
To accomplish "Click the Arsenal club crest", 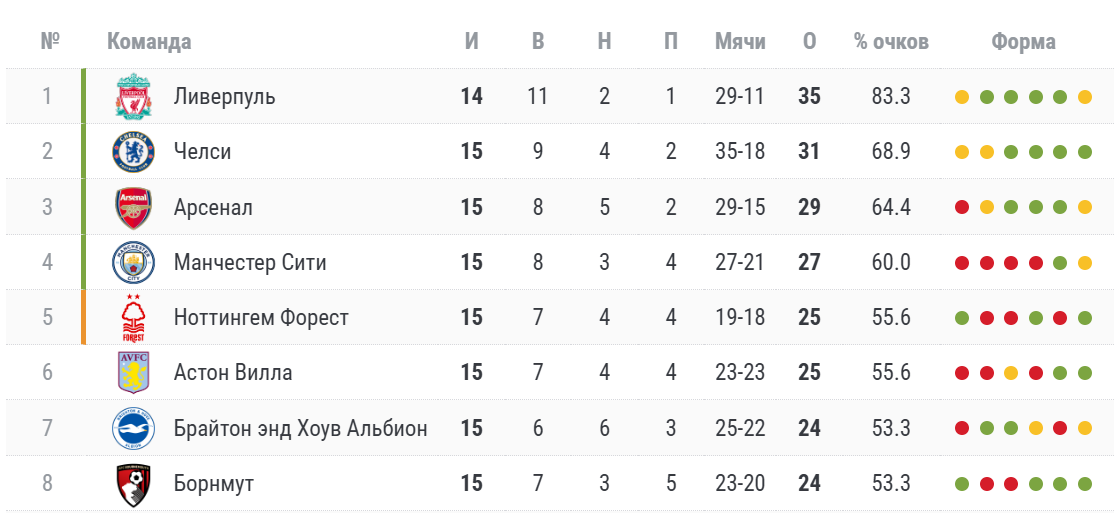I will pos(134,207).
